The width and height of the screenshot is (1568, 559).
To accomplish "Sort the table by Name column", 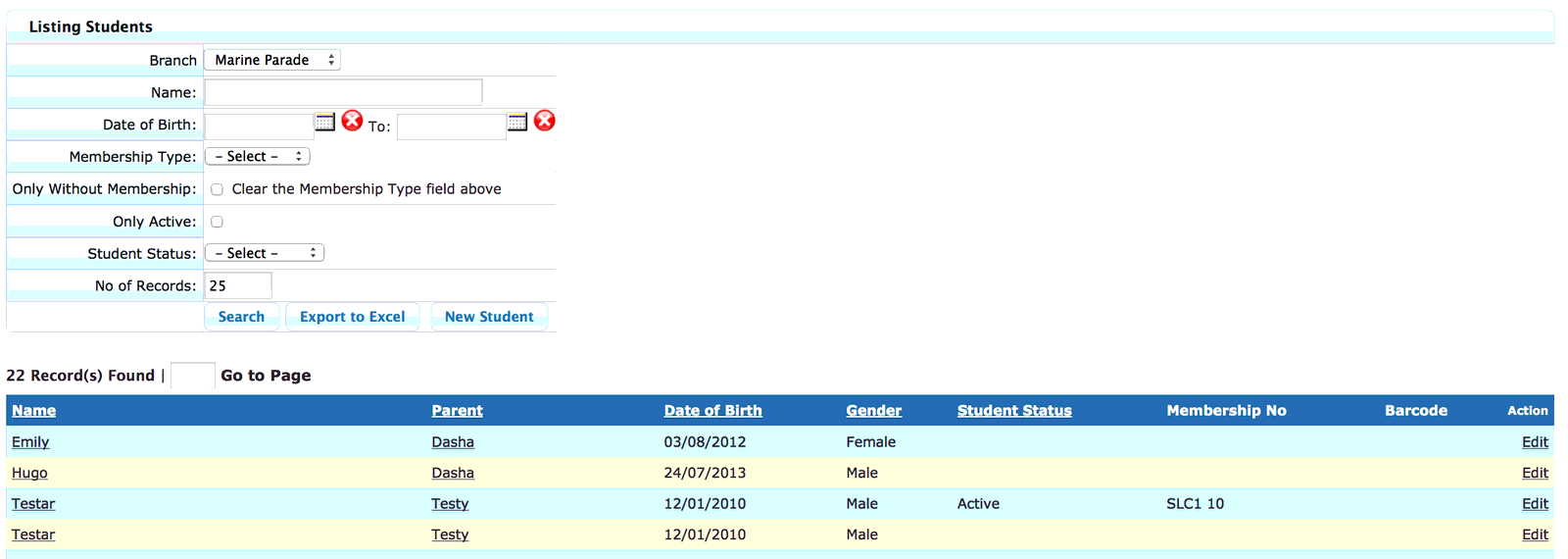I will (x=33, y=411).
